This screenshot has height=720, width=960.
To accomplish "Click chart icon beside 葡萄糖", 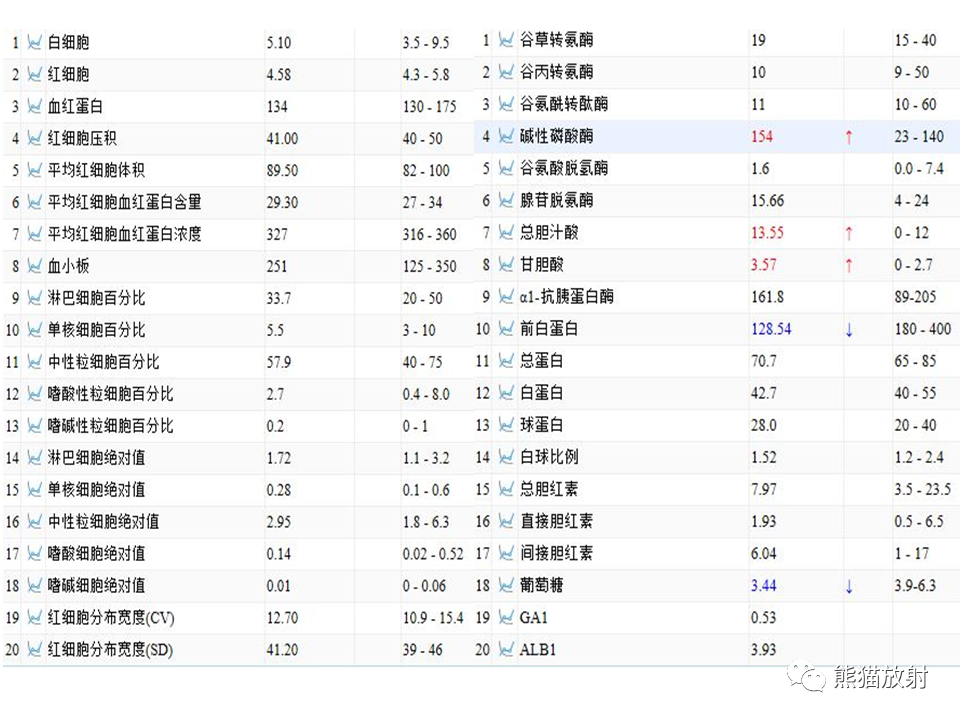I will (506, 585).
